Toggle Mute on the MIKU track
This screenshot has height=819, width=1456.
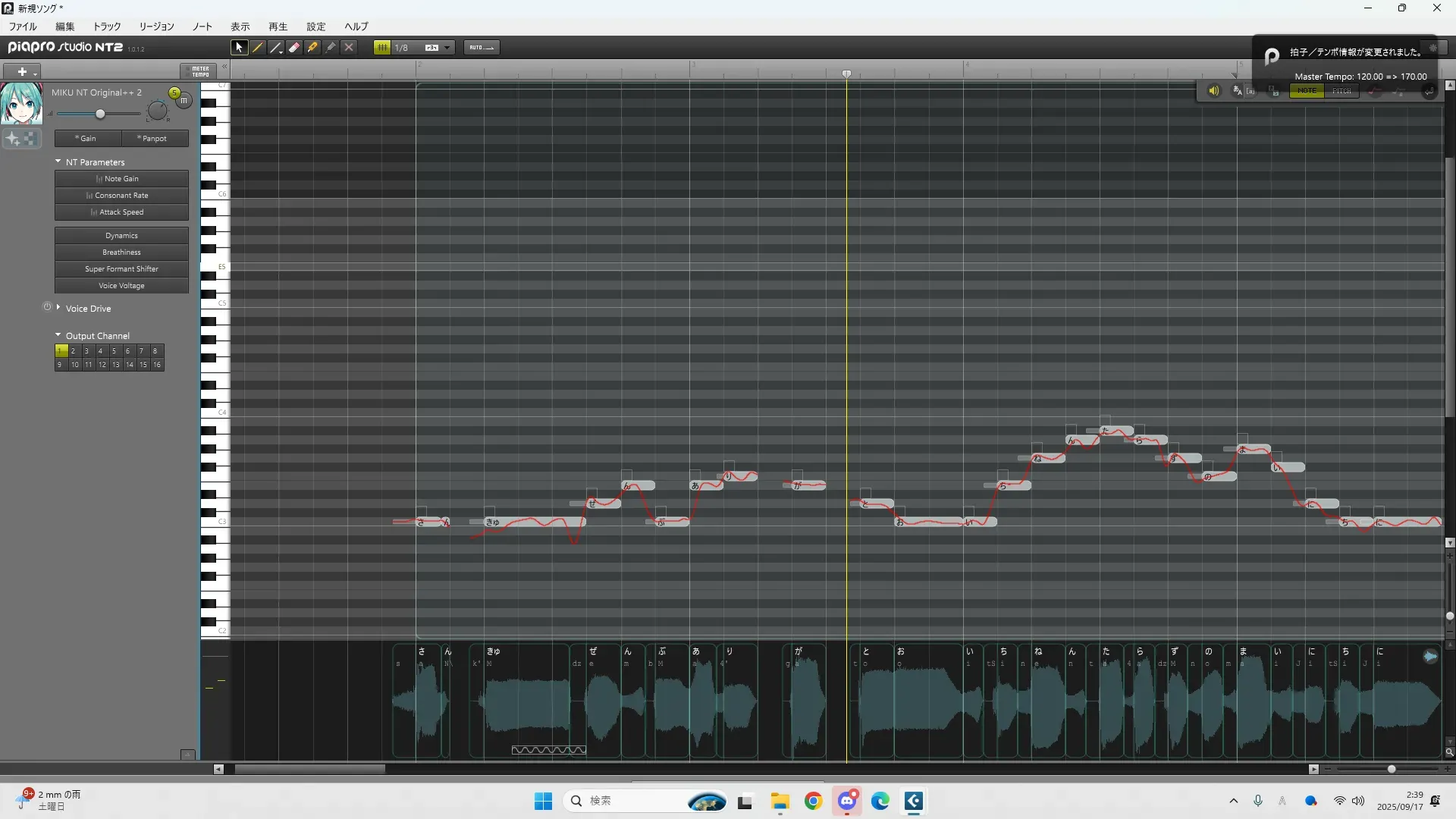[184, 100]
